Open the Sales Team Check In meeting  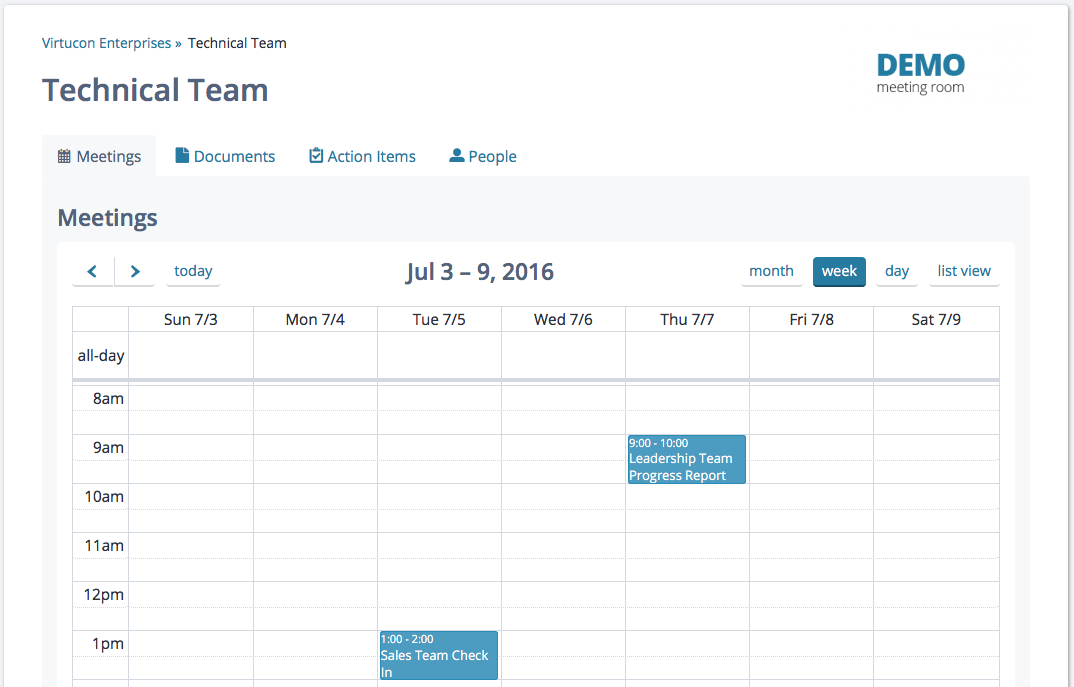(438, 655)
